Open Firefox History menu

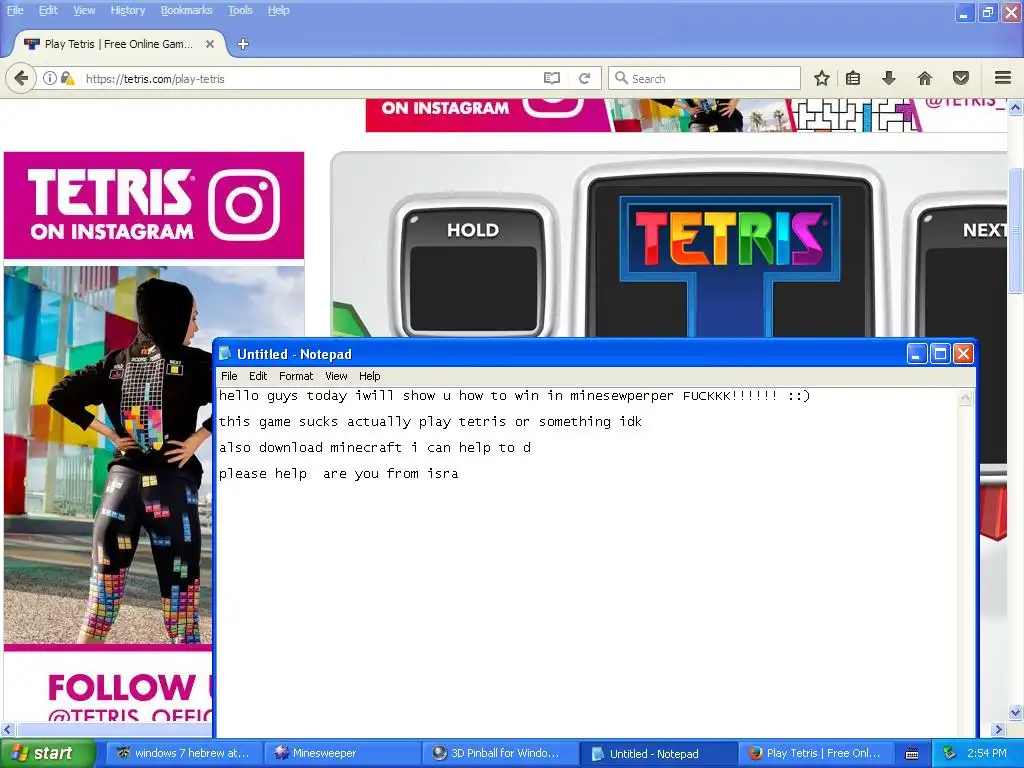pos(128,10)
